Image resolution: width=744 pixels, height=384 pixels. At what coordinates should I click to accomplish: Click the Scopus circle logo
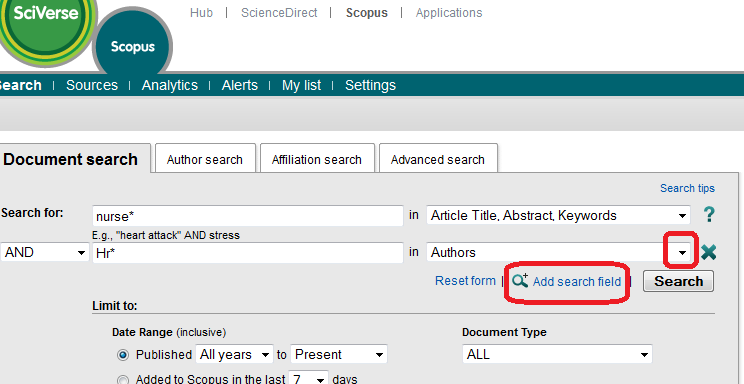coord(132,47)
